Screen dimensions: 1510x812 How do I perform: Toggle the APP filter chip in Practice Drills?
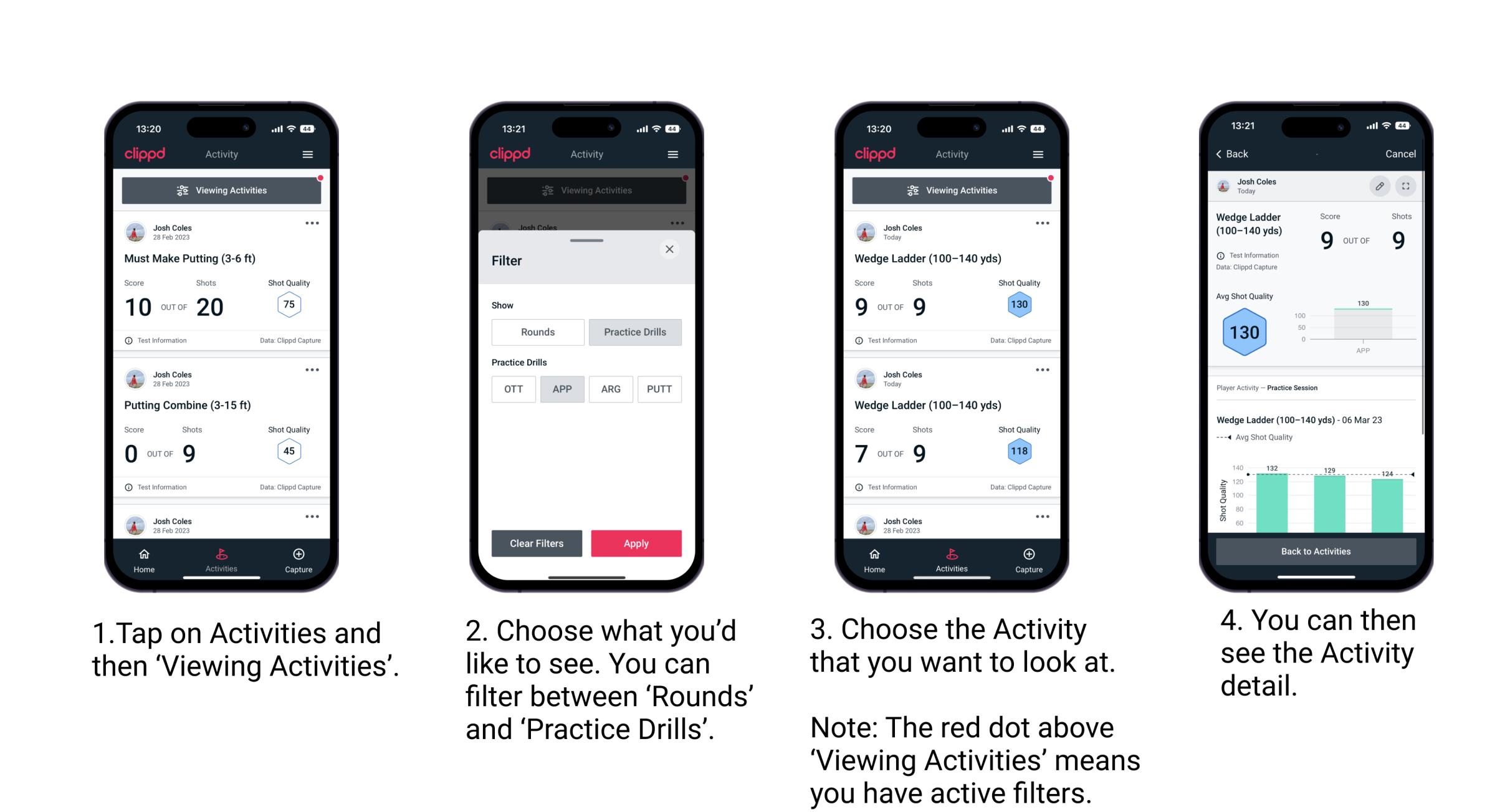pos(562,389)
